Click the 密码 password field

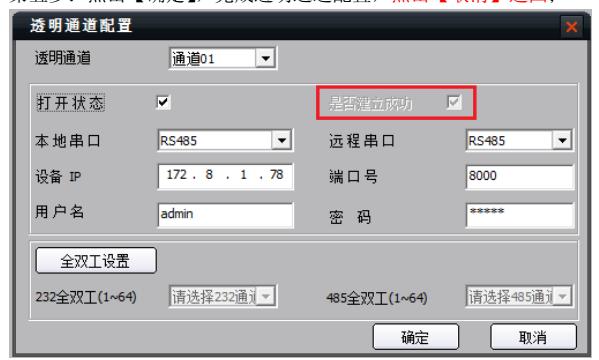[x=520, y=215]
